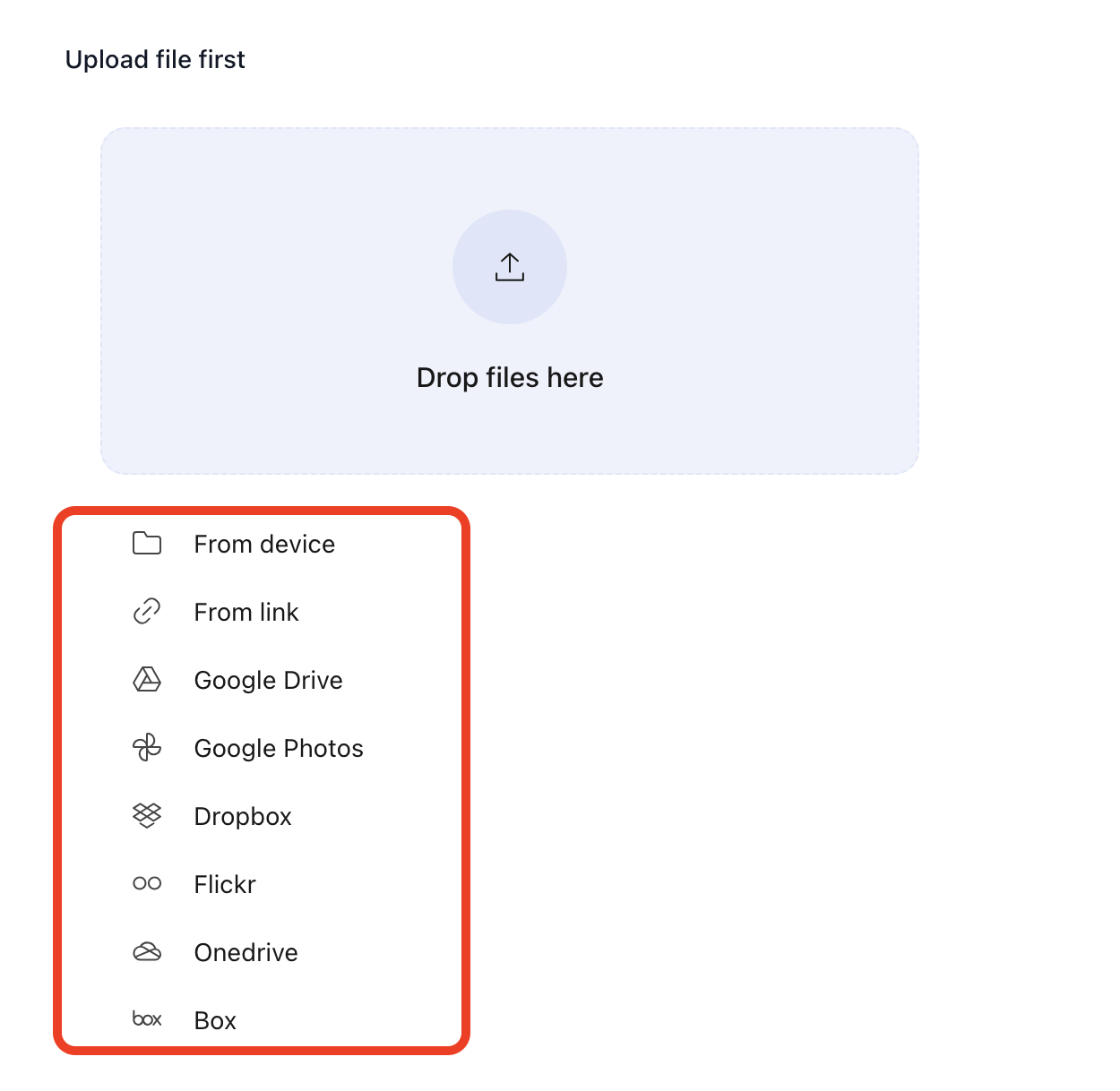Choose From link in the upload menu
The height and width of the screenshot is (1091, 1120).
pyautogui.click(x=246, y=611)
